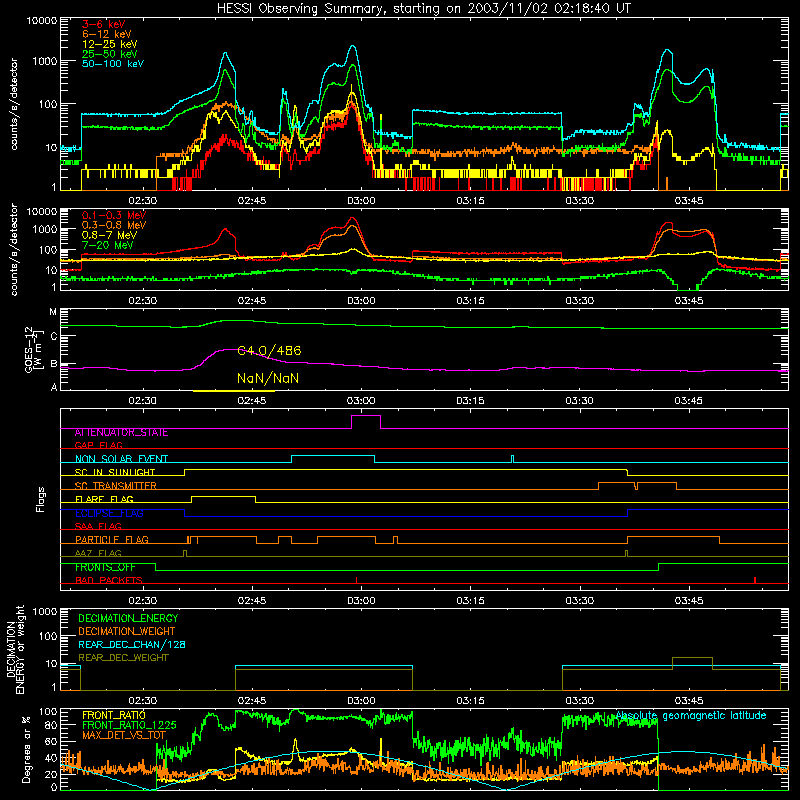Select the FRONTS_OFF flag label
The width and height of the screenshot is (800, 800).
105,567
